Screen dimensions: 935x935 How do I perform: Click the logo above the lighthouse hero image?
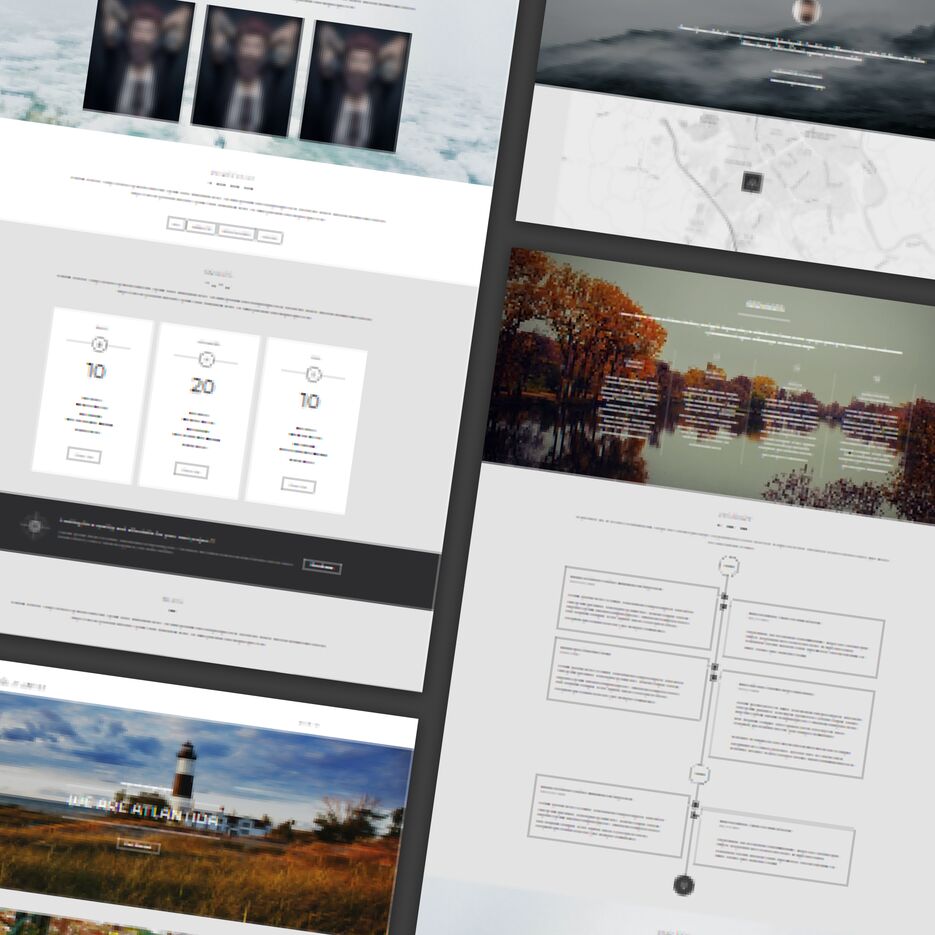click(x=23, y=685)
